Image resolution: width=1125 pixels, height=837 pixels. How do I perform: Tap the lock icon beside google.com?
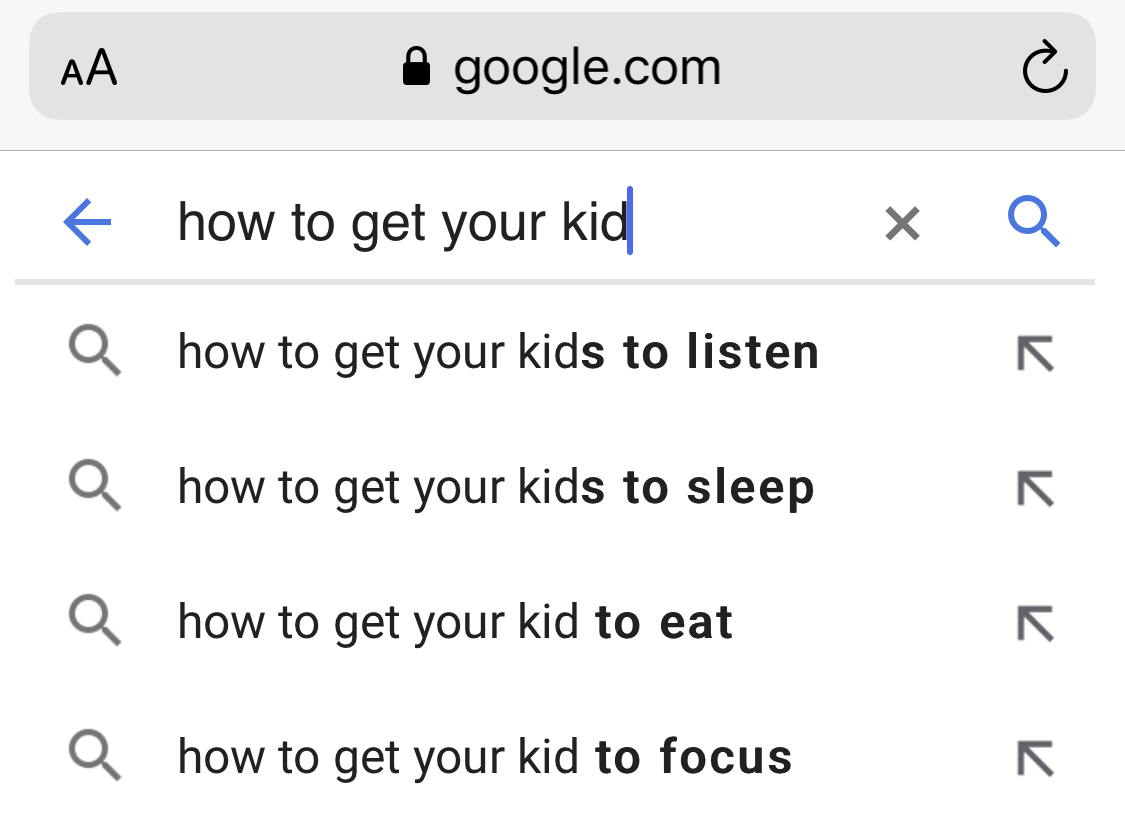click(x=416, y=69)
